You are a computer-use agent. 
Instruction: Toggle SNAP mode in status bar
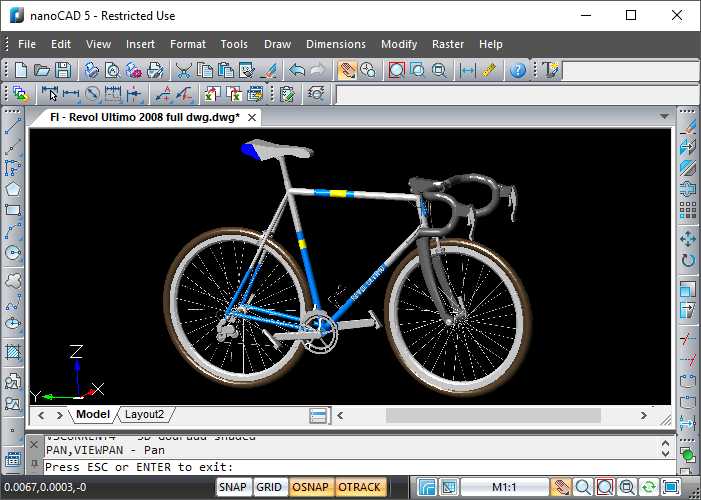coord(233,487)
